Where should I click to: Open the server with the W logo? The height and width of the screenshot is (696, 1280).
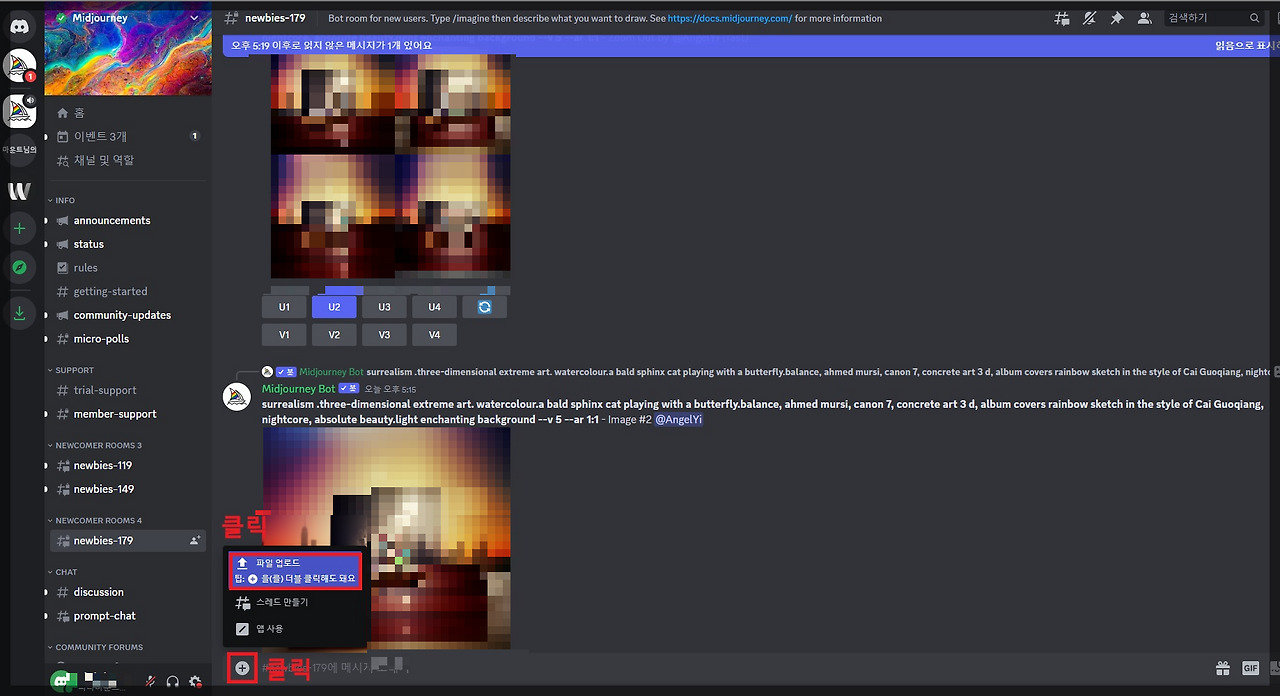(20, 190)
